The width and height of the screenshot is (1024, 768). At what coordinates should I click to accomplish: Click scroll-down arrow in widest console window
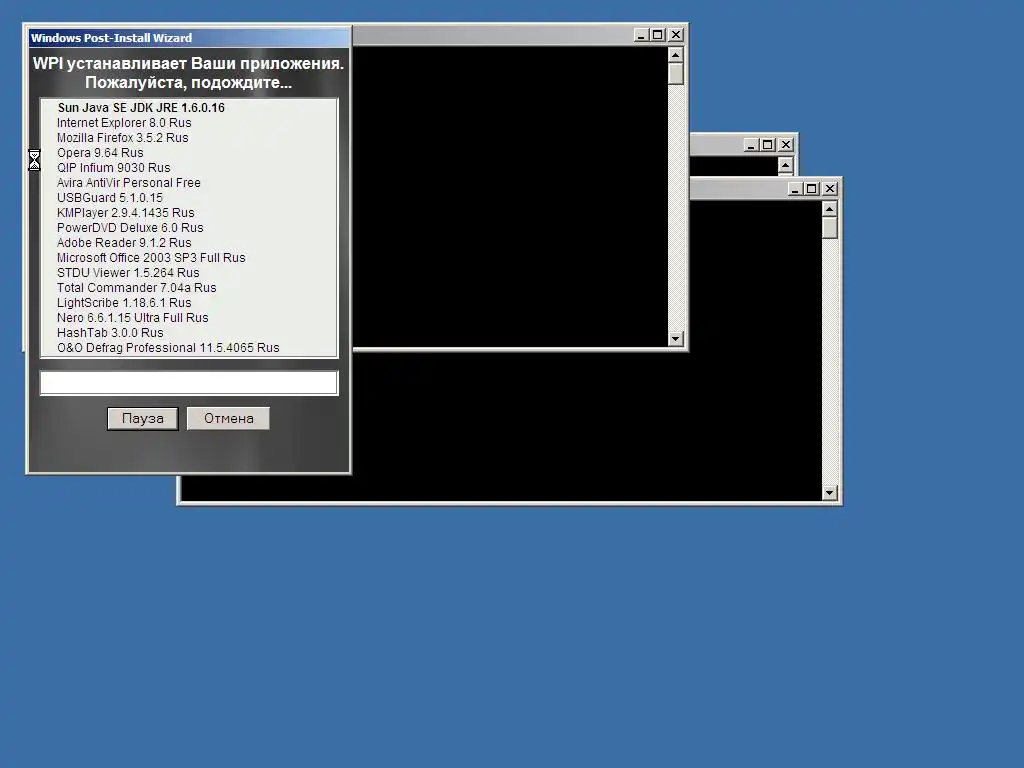click(829, 493)
